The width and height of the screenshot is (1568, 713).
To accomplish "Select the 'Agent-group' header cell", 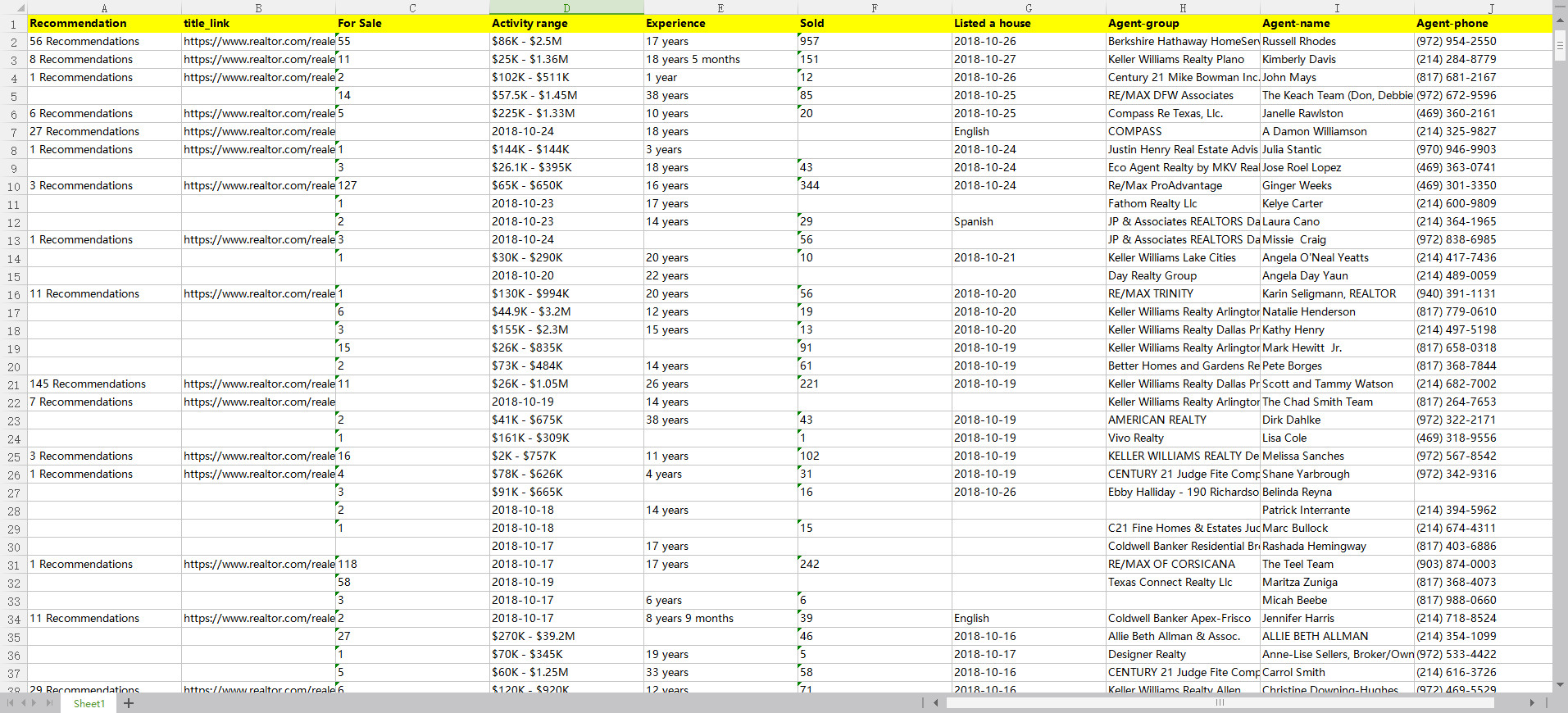I will tap(1183, 24).
